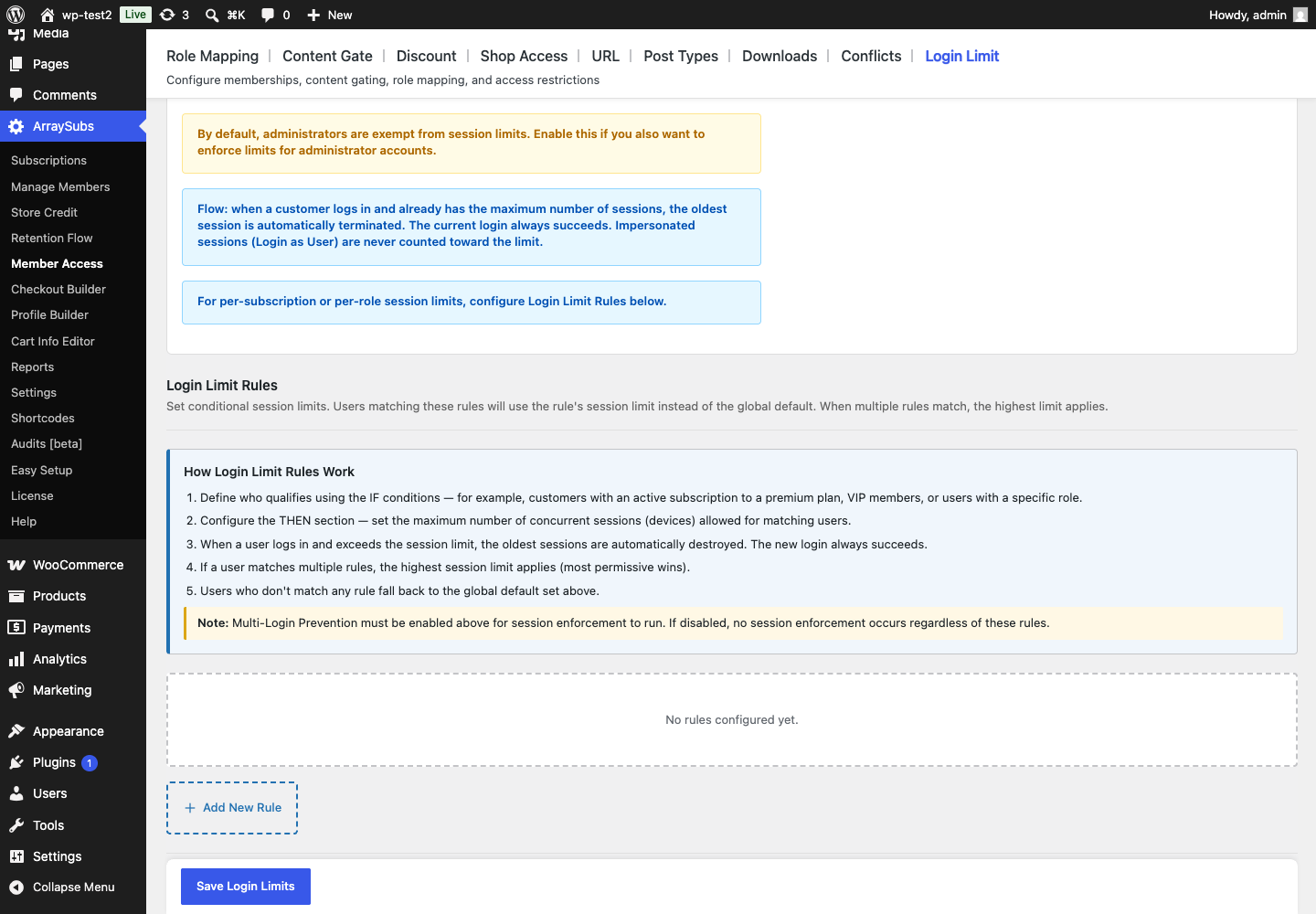Add a new login limit rule
Viewport: 1316px width, 914px height.
point(232,808)
